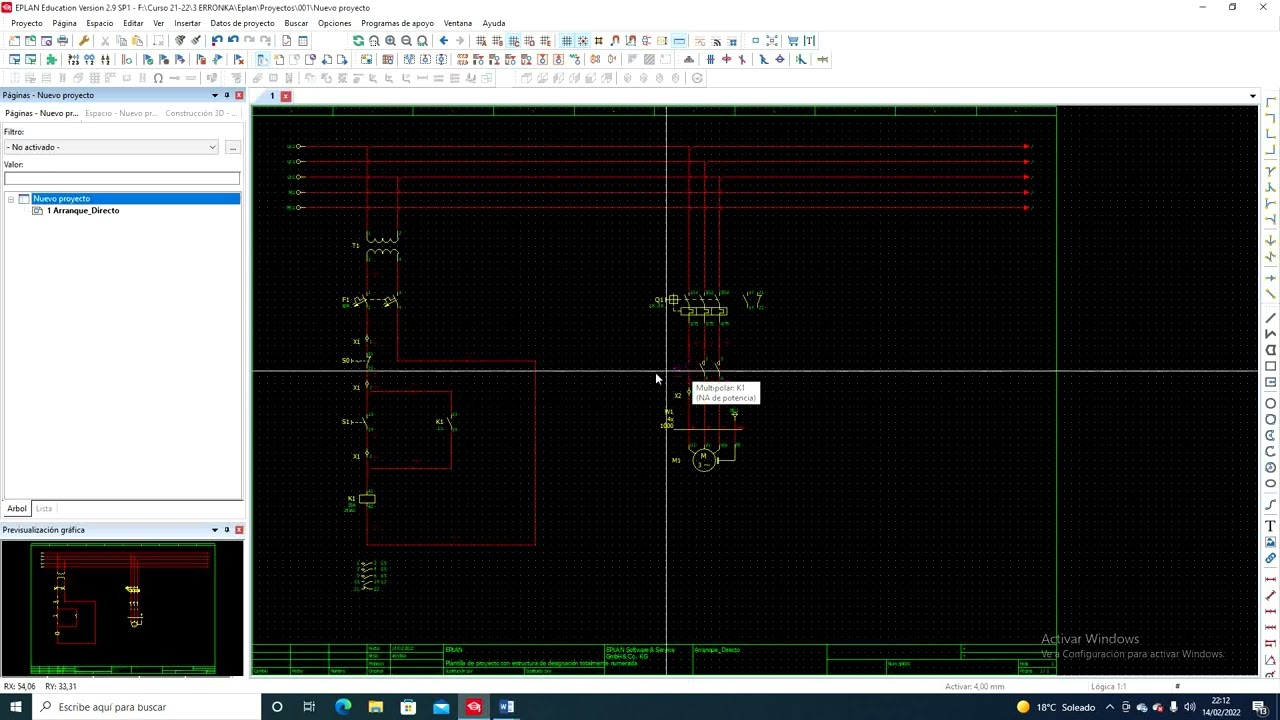Toggle grid display button in toolbar
Image resolution: width=1280 pixels, height=720 pixels.
click(567, 41)
